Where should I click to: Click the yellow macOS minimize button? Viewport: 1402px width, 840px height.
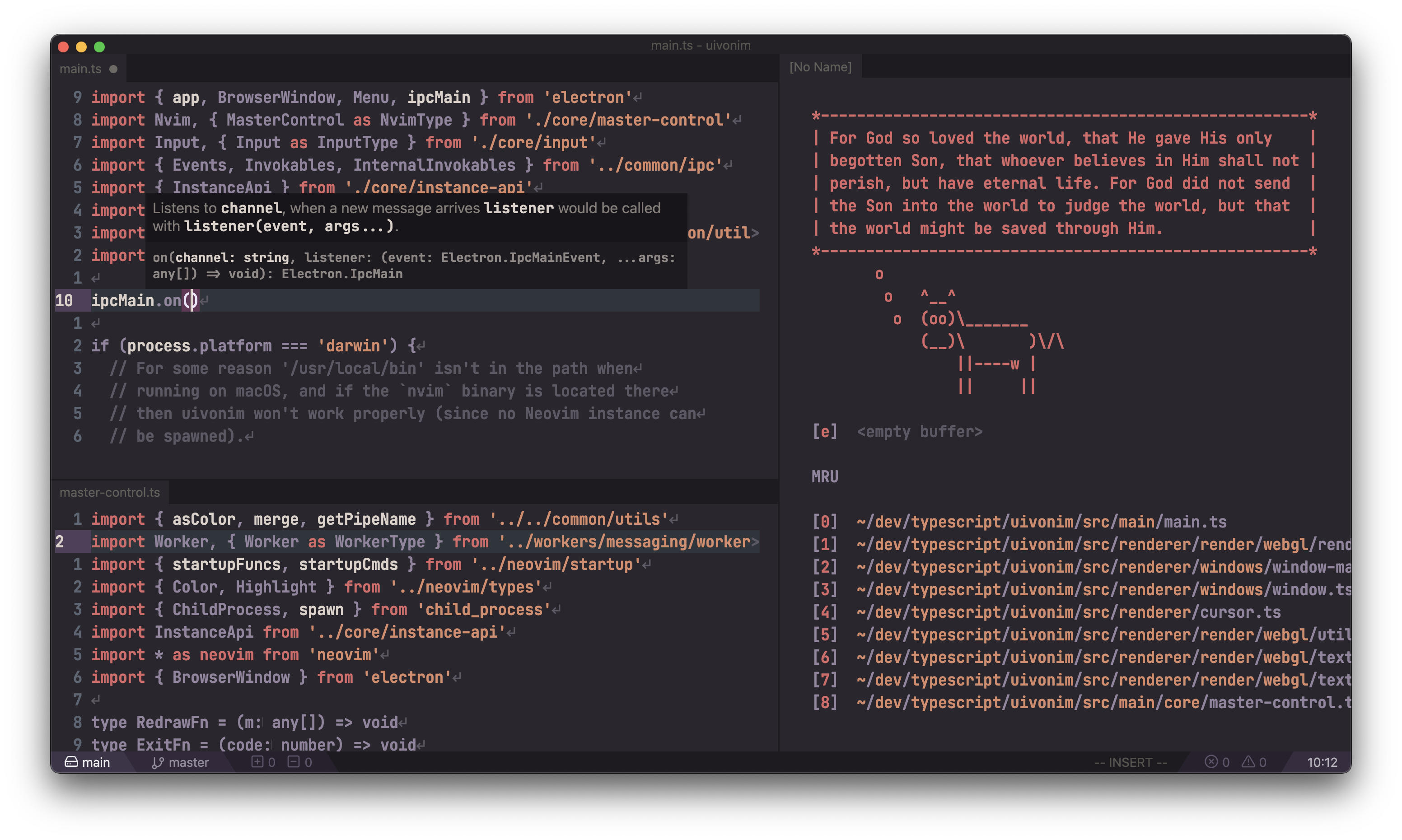coord(81,47)
